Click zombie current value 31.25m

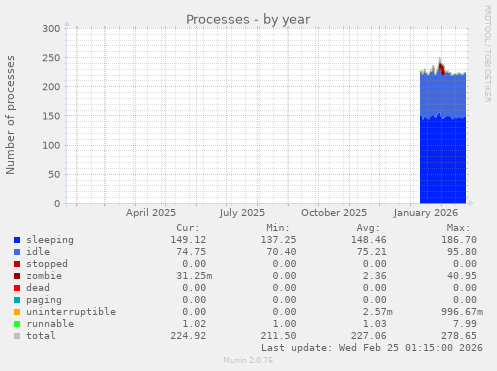(x=194, y=276)
